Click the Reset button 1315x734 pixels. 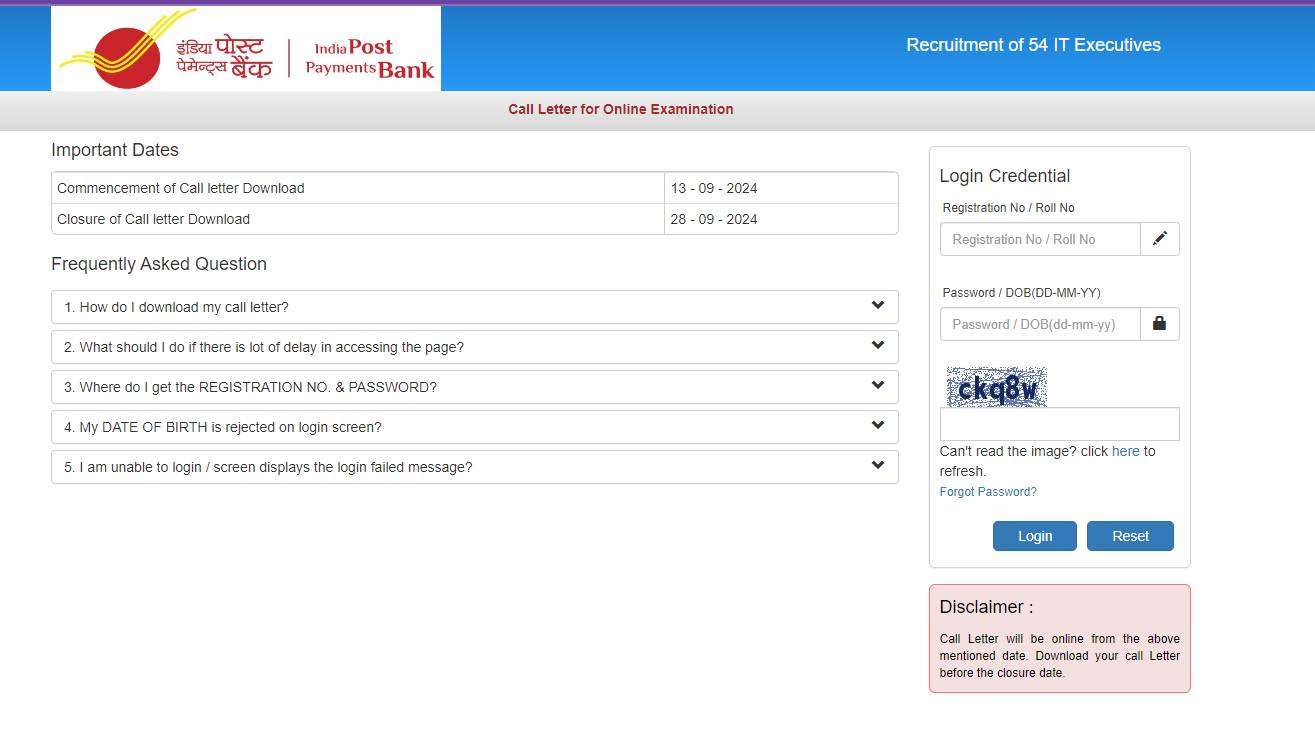(x=1130, y=536)
